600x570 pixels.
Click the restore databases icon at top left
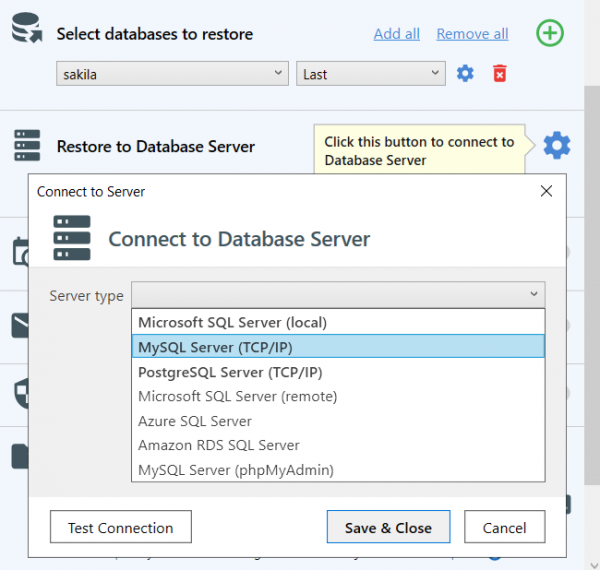point(27,28)
